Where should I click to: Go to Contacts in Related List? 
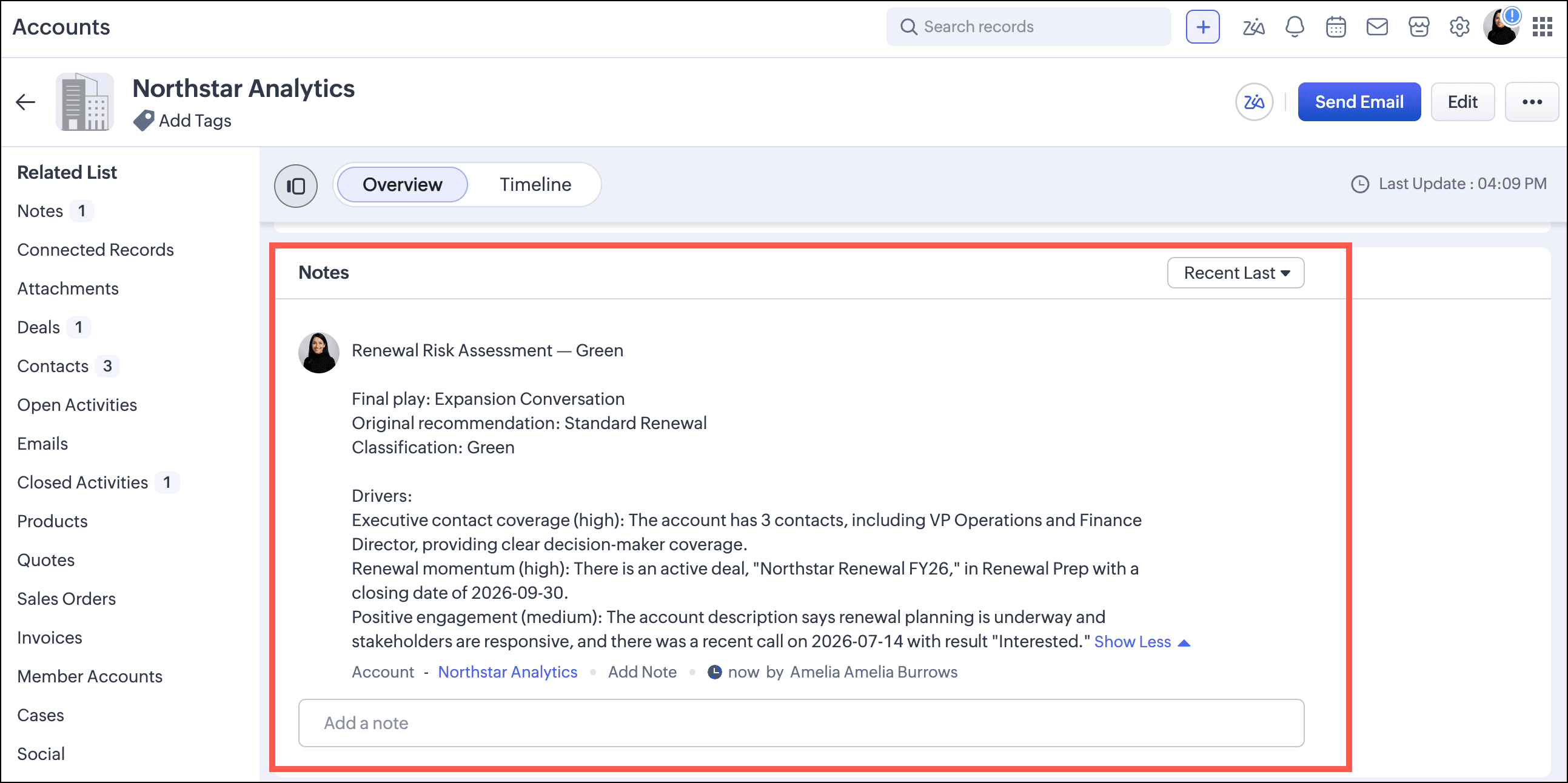point(53,366)
